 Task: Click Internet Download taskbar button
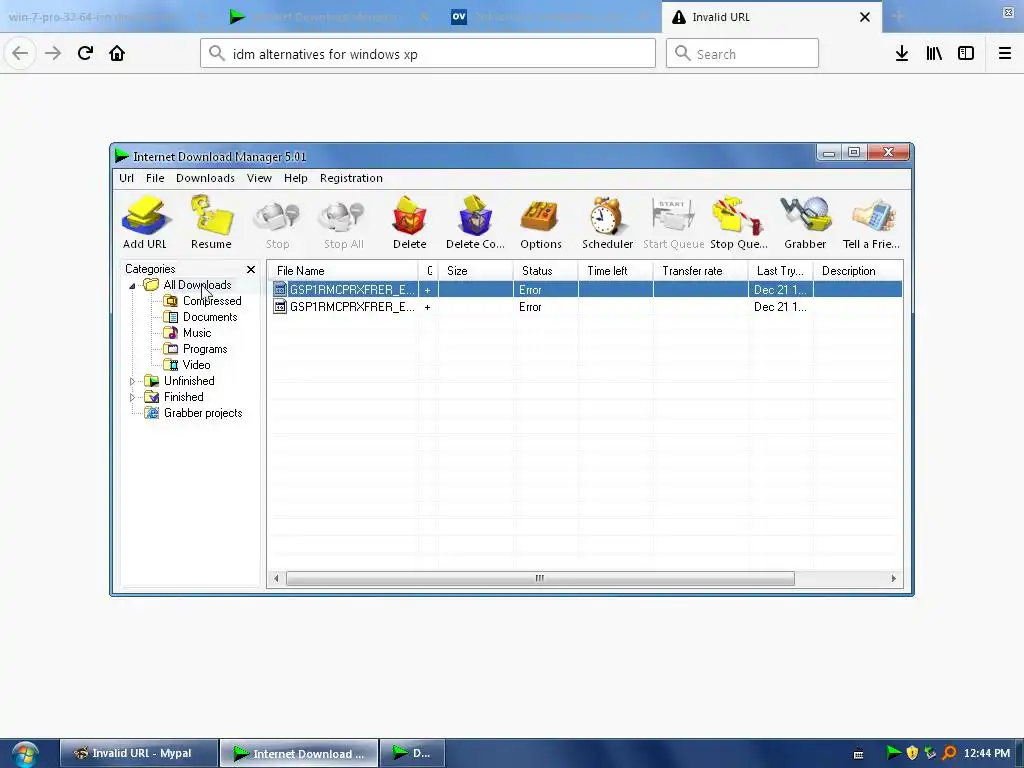(299, 753)
